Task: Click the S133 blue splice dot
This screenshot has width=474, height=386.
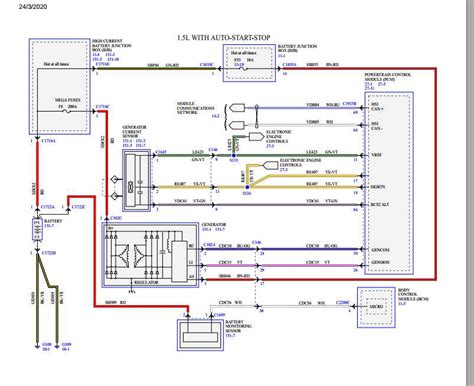Action: pyautogui.click(x=234, y=156)
